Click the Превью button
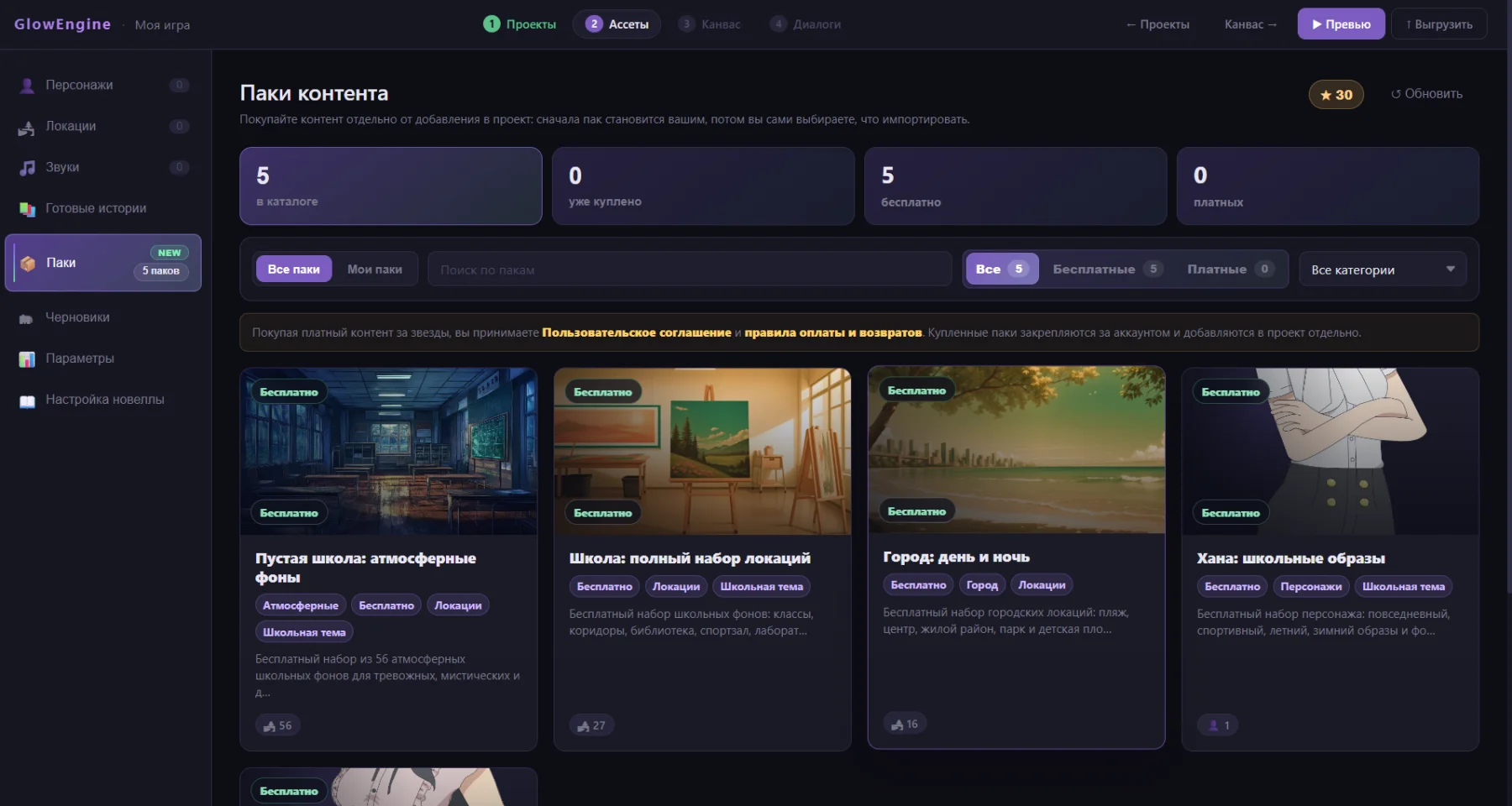The image size is (1512, 806). point(1341,24)
